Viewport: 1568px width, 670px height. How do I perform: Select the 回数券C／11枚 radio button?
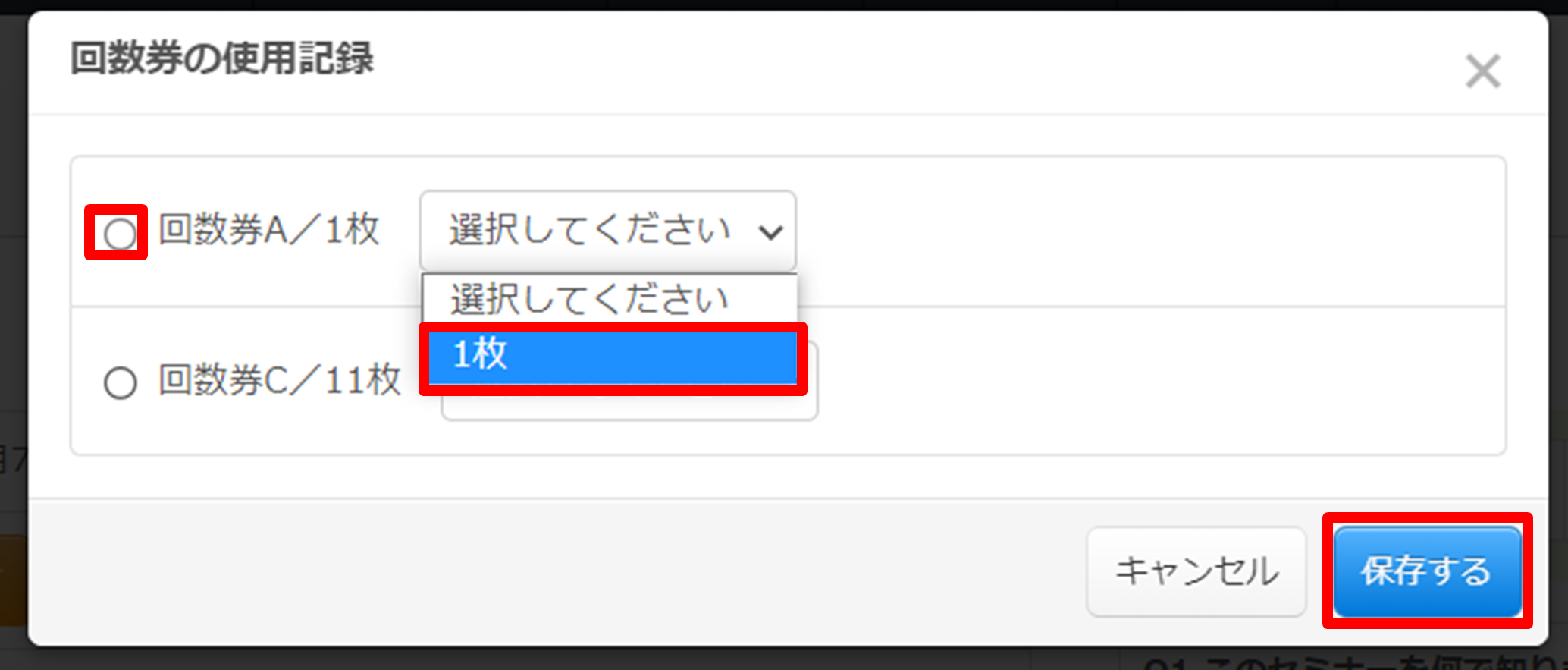[x=120, y=382]
